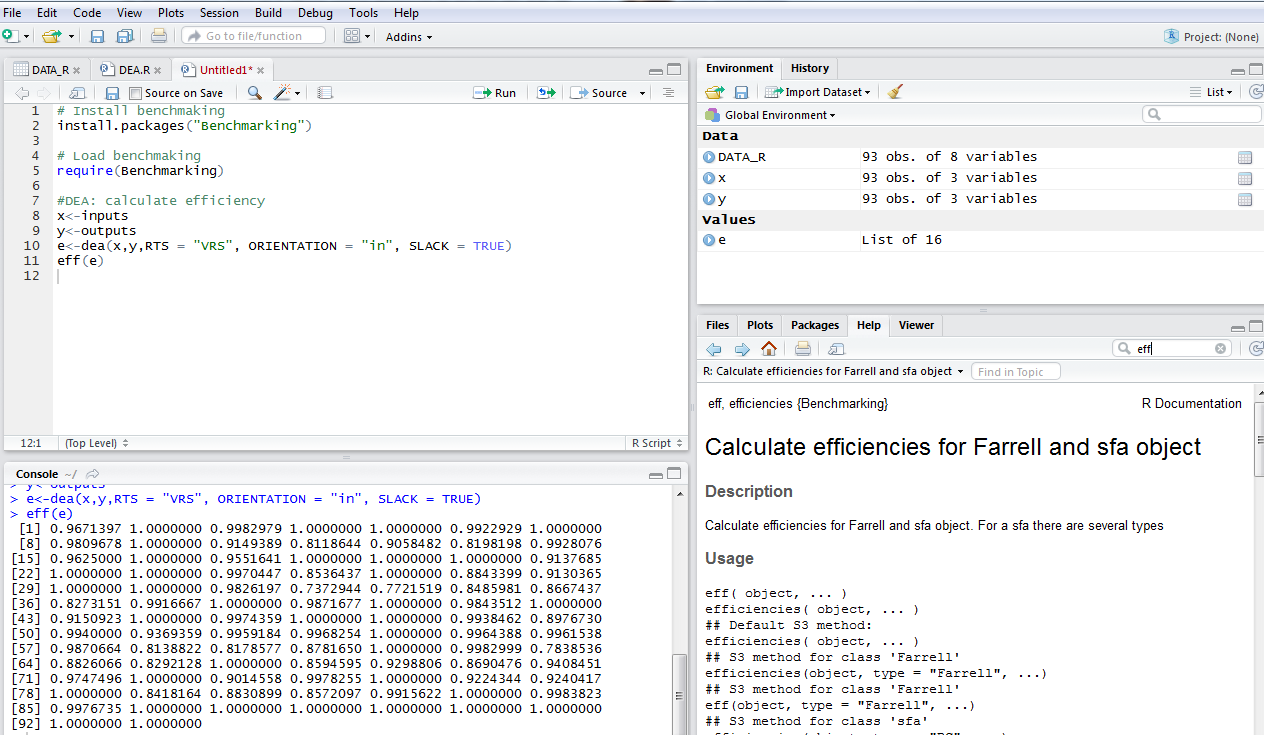Go back in Help pane
The image size is (1264, 735).
click(714, 349)
